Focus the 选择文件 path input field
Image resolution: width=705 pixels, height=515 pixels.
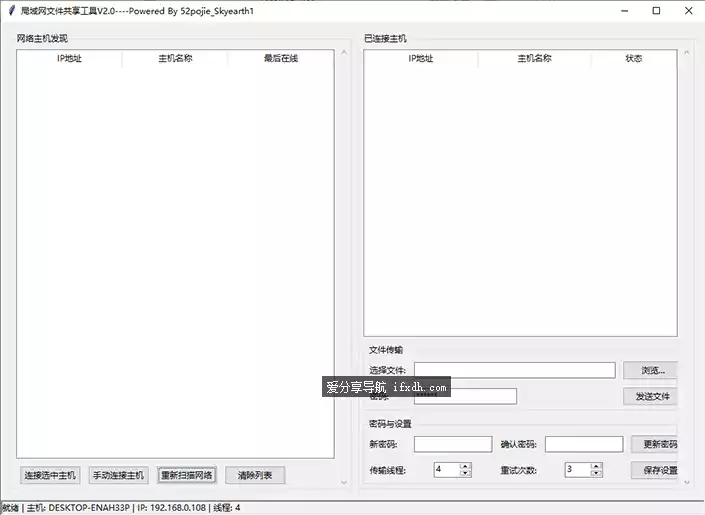(515, 370)
